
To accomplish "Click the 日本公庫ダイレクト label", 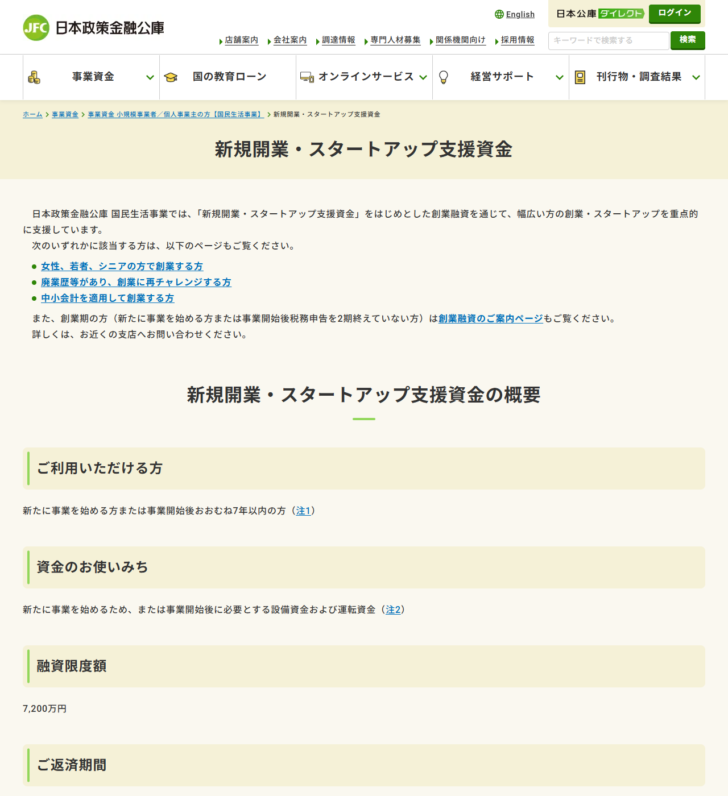I will pyautogui.click(x=600, y=14).
